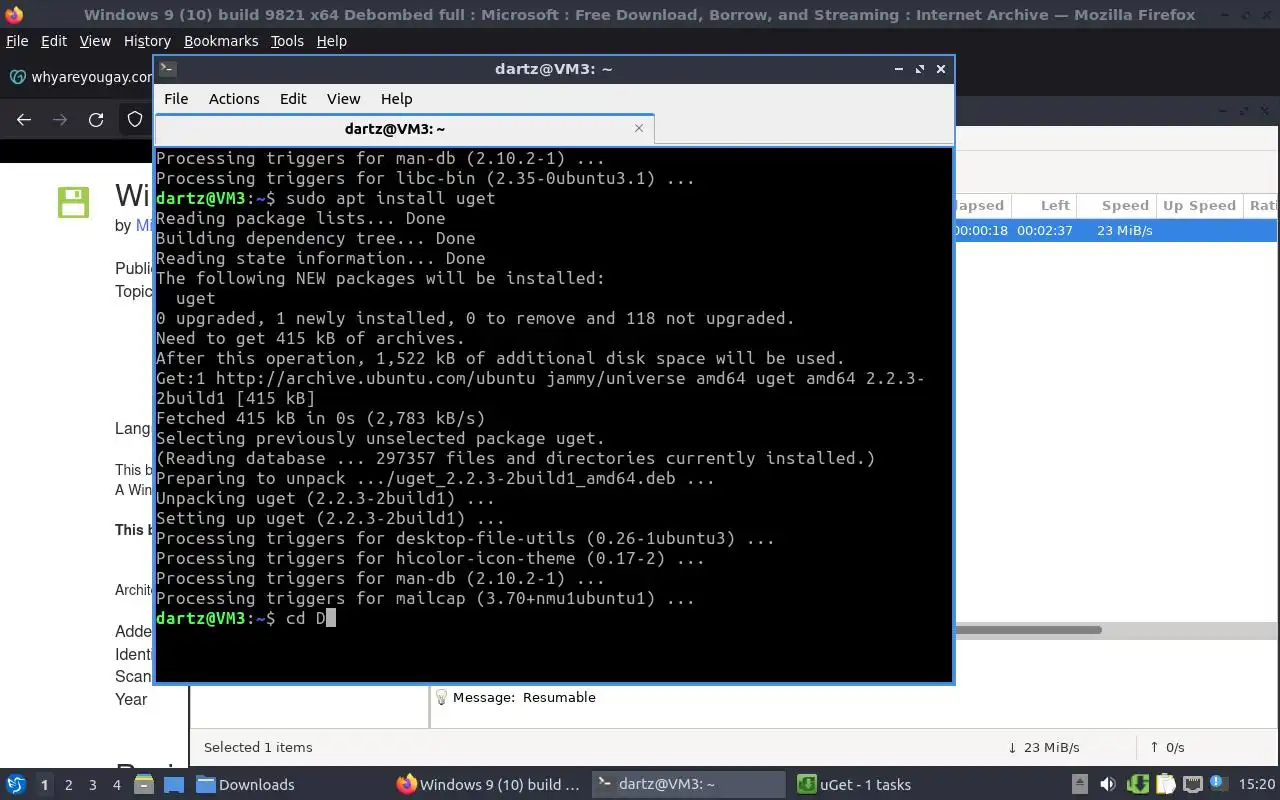
Task: Click the uGet tray icon
Action: [x=1137, y=785]
